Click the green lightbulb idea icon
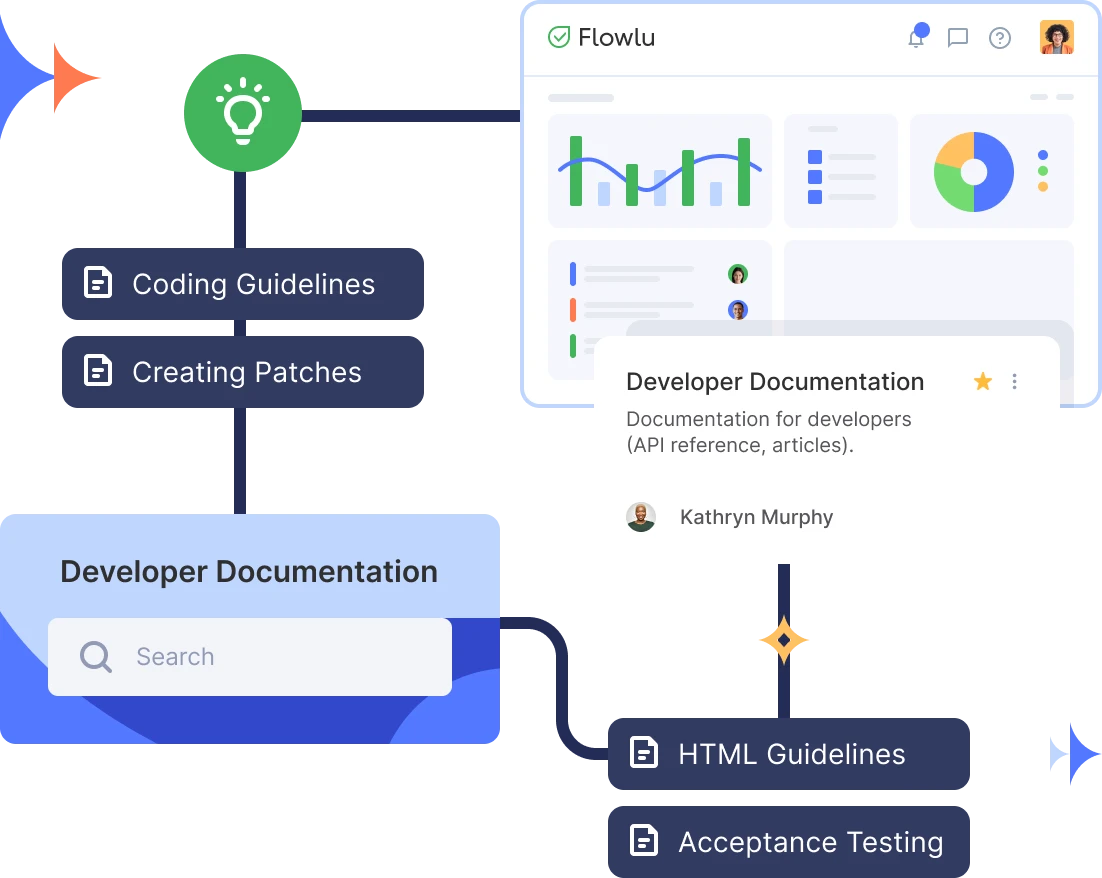The height and width of the screenshot is (878, 1102). 243,112
